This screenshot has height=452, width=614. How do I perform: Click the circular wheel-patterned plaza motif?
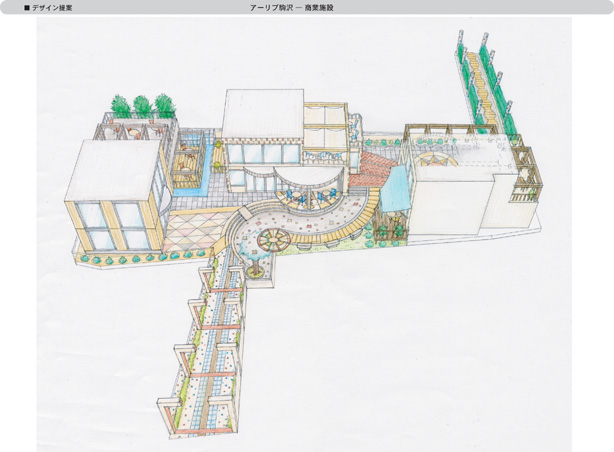[273, 241]
